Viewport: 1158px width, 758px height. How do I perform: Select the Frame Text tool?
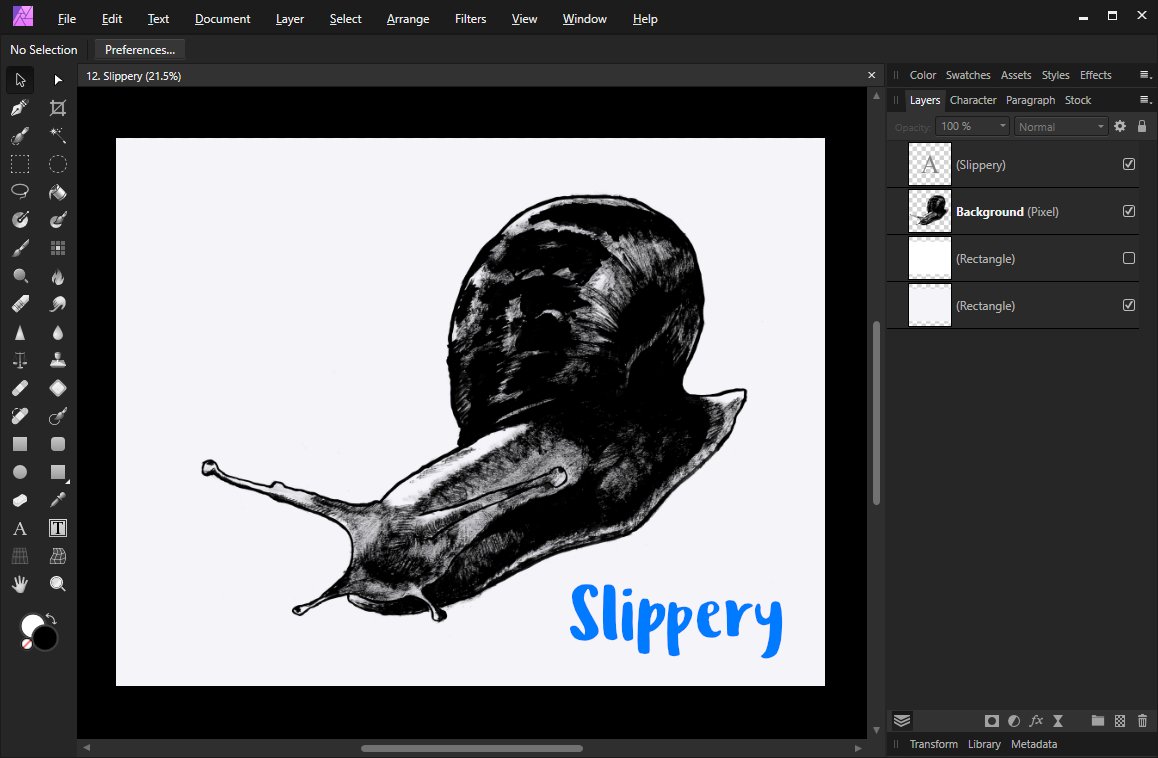click(x=58, y=528)
